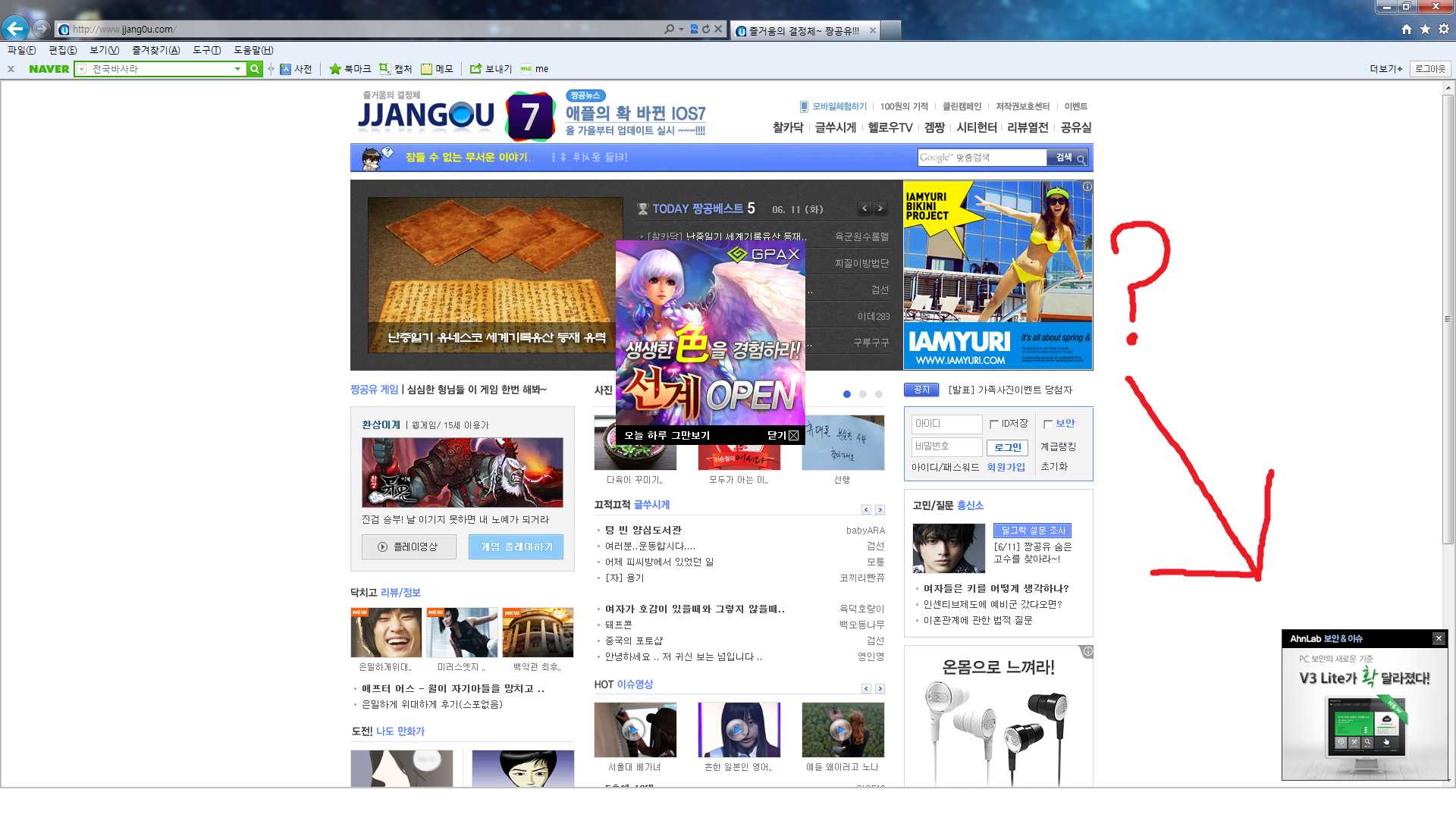
Task: Open favorites with the star icon
Action: click(1425, 29)
